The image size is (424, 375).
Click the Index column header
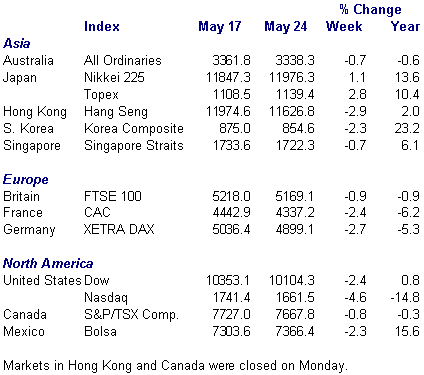coord(102,26)
